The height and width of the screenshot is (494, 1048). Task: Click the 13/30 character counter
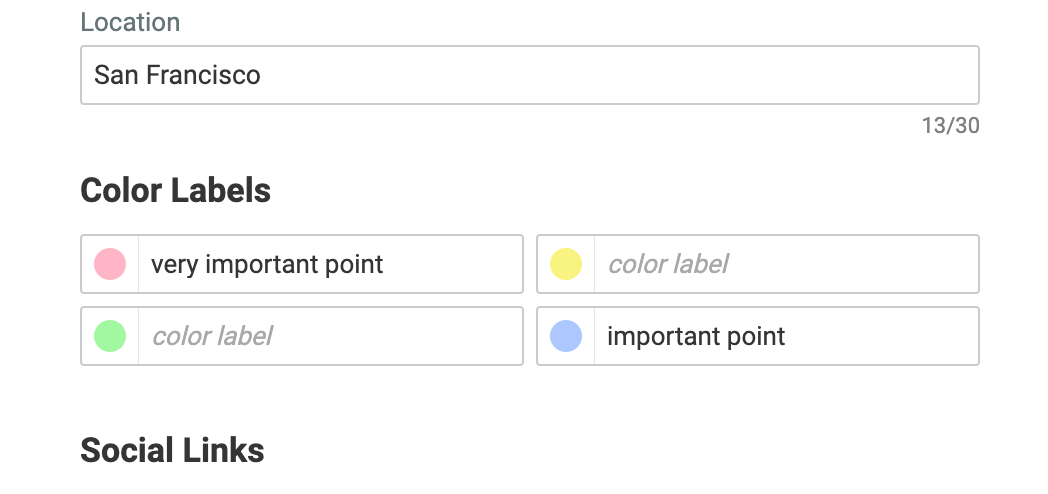point(950,126)
